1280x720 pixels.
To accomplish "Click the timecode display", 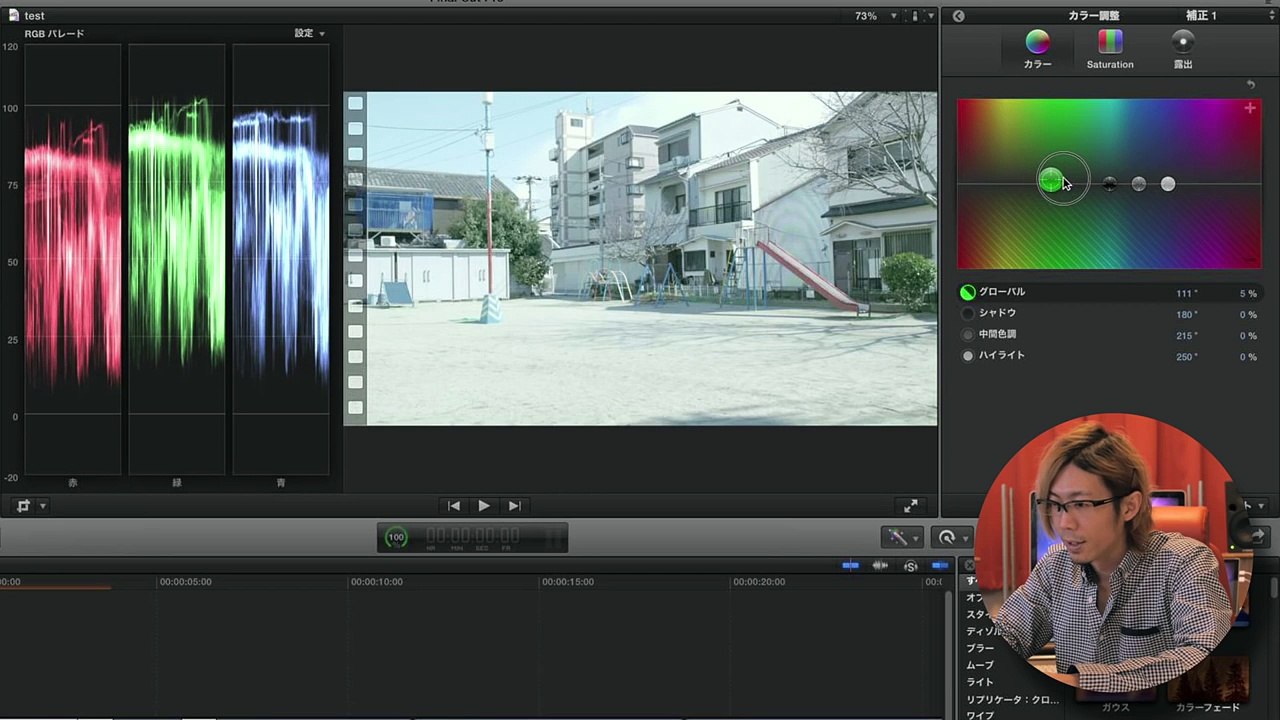I will pyautogui.click(x=473, y=538).
